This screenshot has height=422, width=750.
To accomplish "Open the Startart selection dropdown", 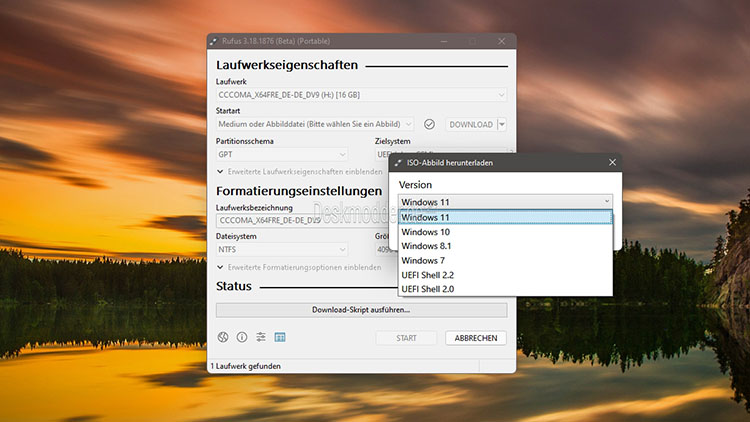I will point(315,124).
